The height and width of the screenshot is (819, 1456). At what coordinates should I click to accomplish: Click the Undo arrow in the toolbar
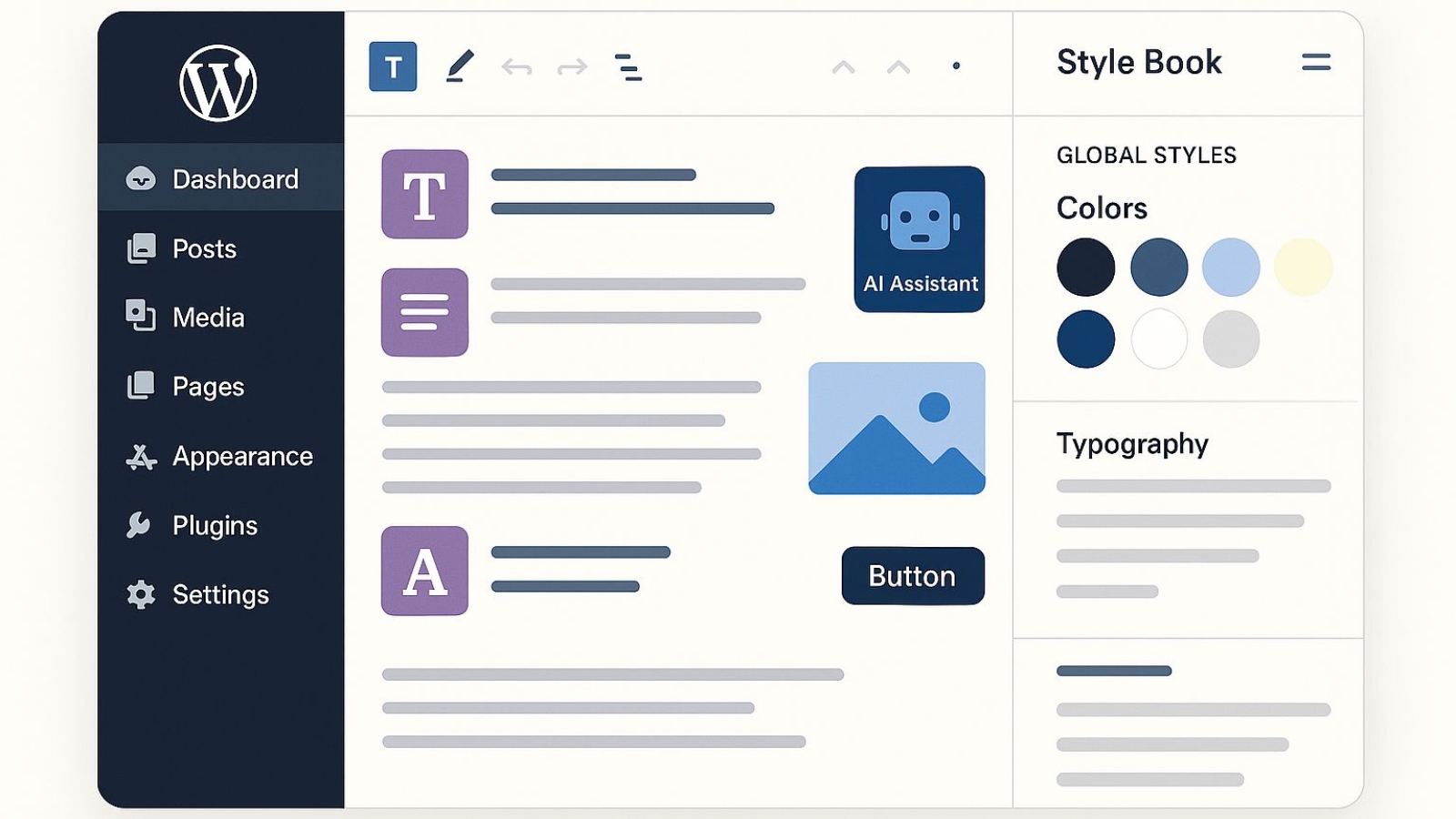pyautogui.click(x=517, y=66)
